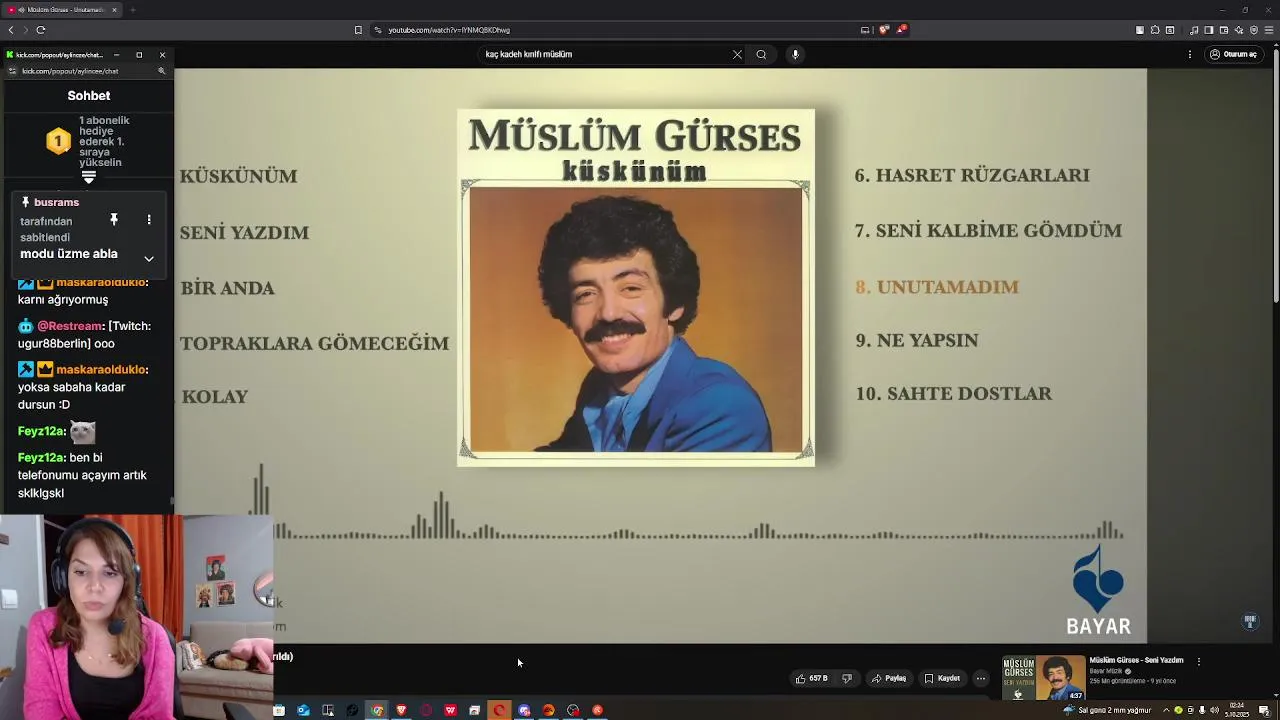Open the notification center icon

[1264, 710]
